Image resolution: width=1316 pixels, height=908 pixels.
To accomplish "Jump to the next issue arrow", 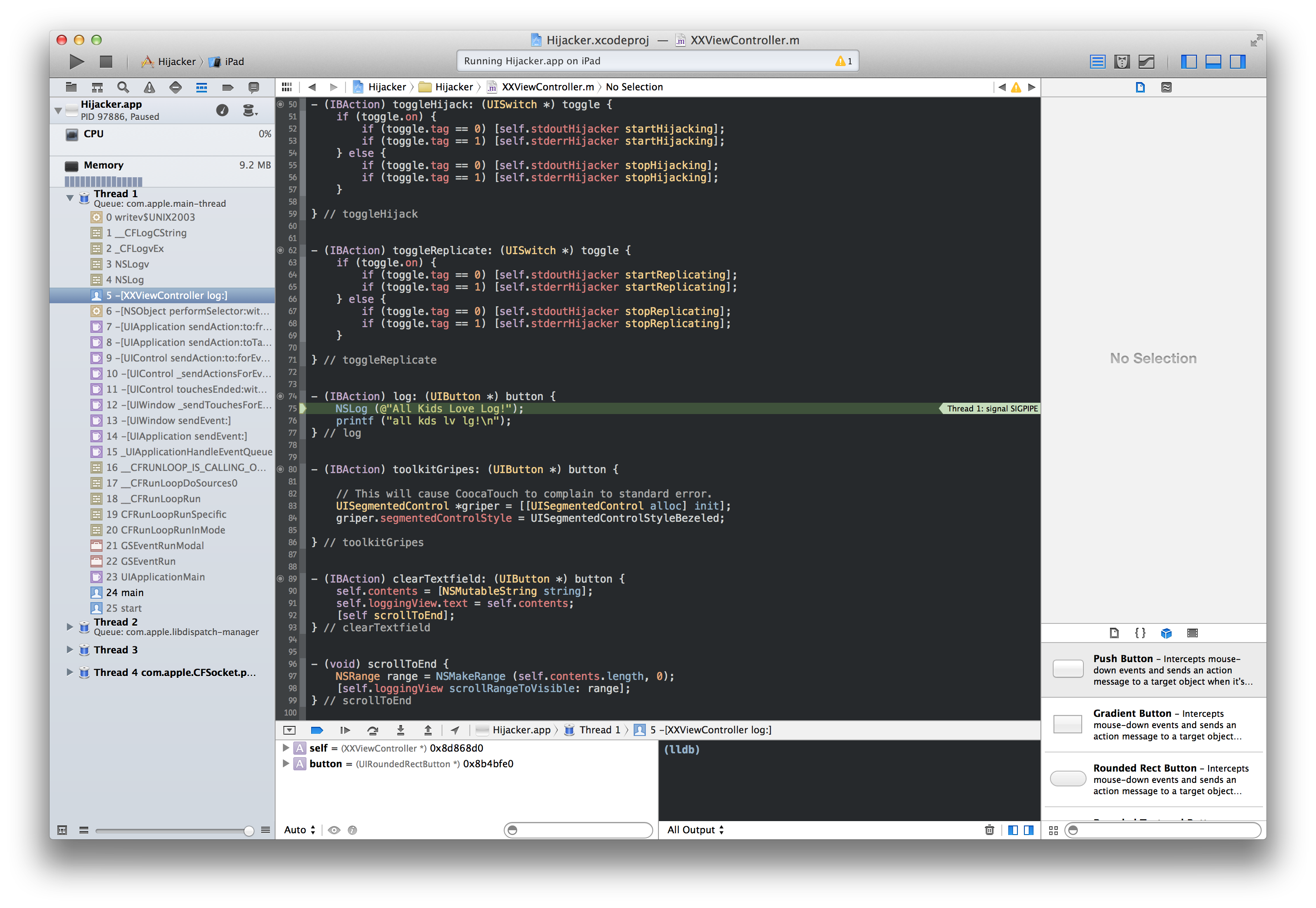I will [x=1031, y=87].
